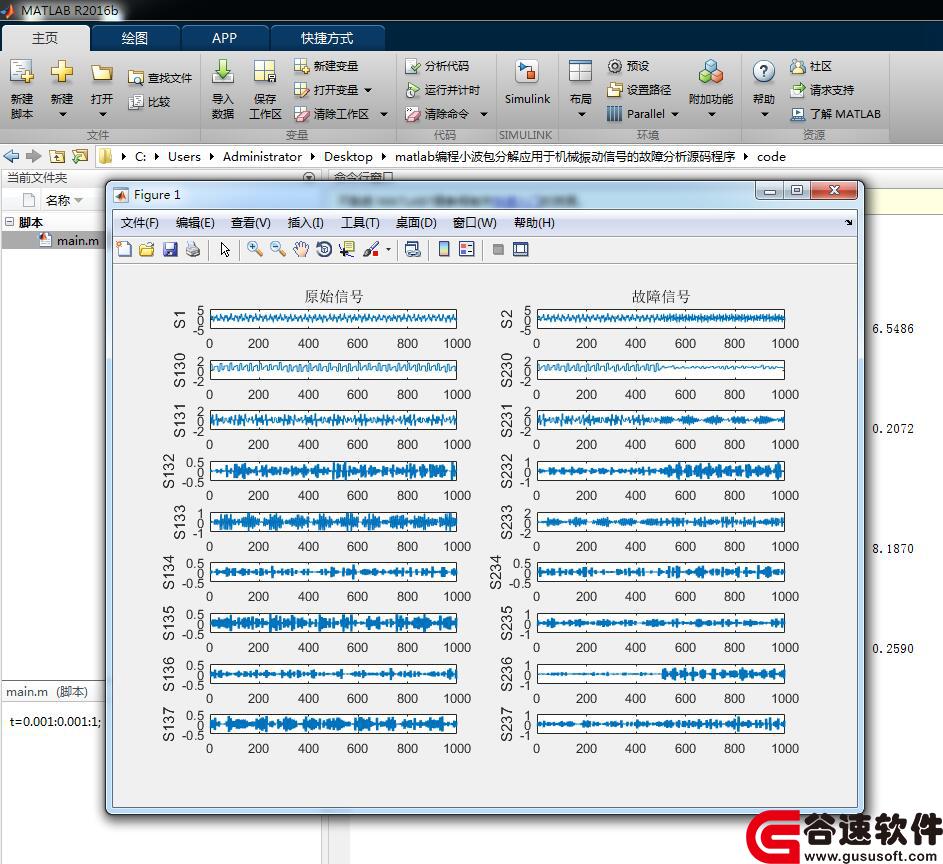Toggle Data Cursor tool in Figure 1
Viewport: 943px width, 864px height.
(347, 249)
